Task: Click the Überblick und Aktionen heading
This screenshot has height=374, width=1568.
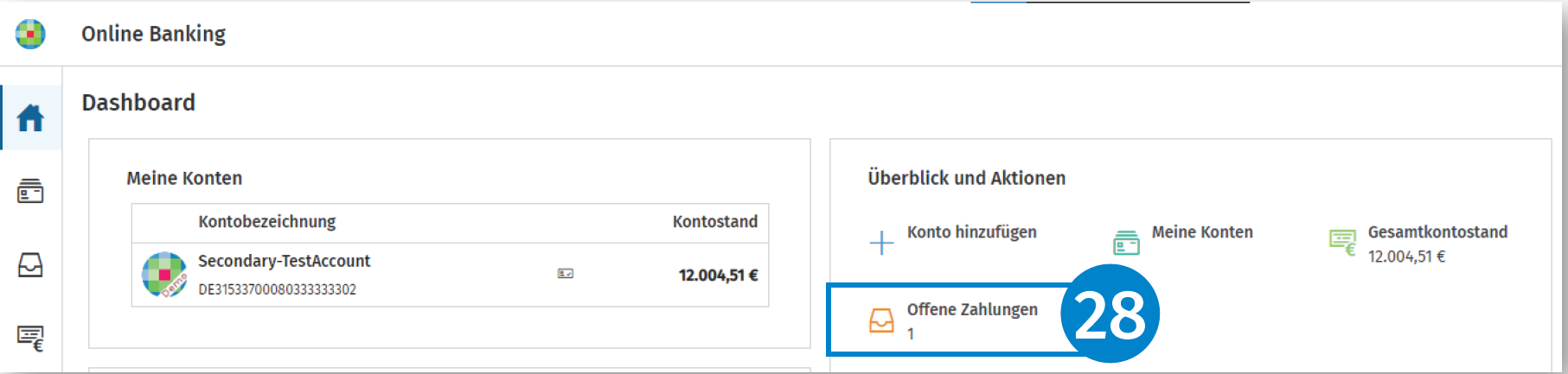Action: 966,178
